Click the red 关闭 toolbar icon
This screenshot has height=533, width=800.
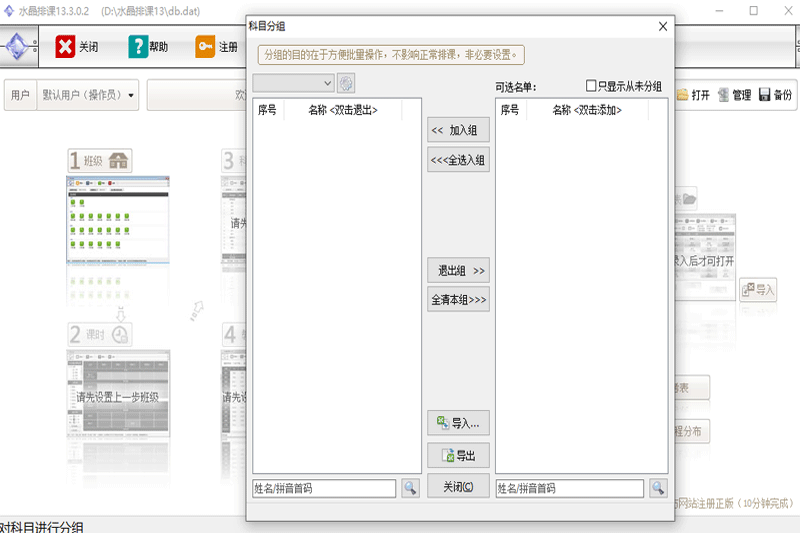coord(65,47)
